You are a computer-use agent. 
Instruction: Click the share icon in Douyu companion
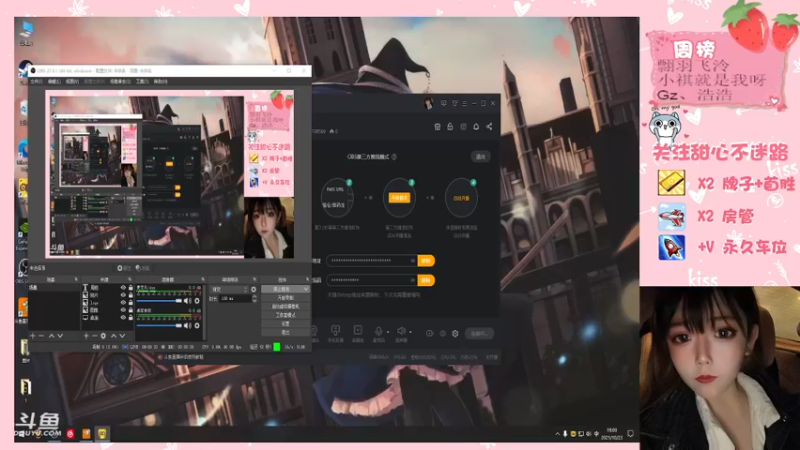[489, 127]
